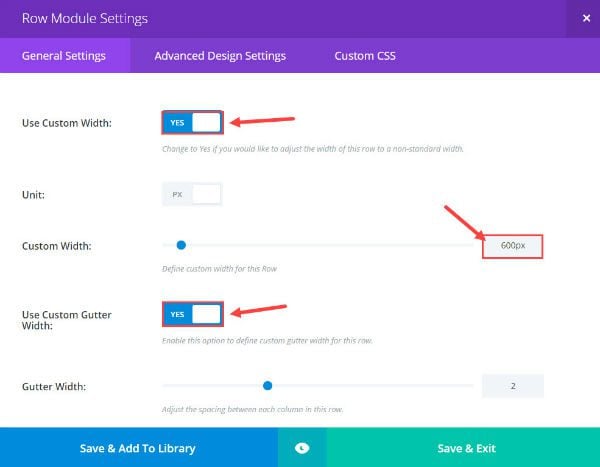Click the Custom Width slider track middle

tap(318, 245)
